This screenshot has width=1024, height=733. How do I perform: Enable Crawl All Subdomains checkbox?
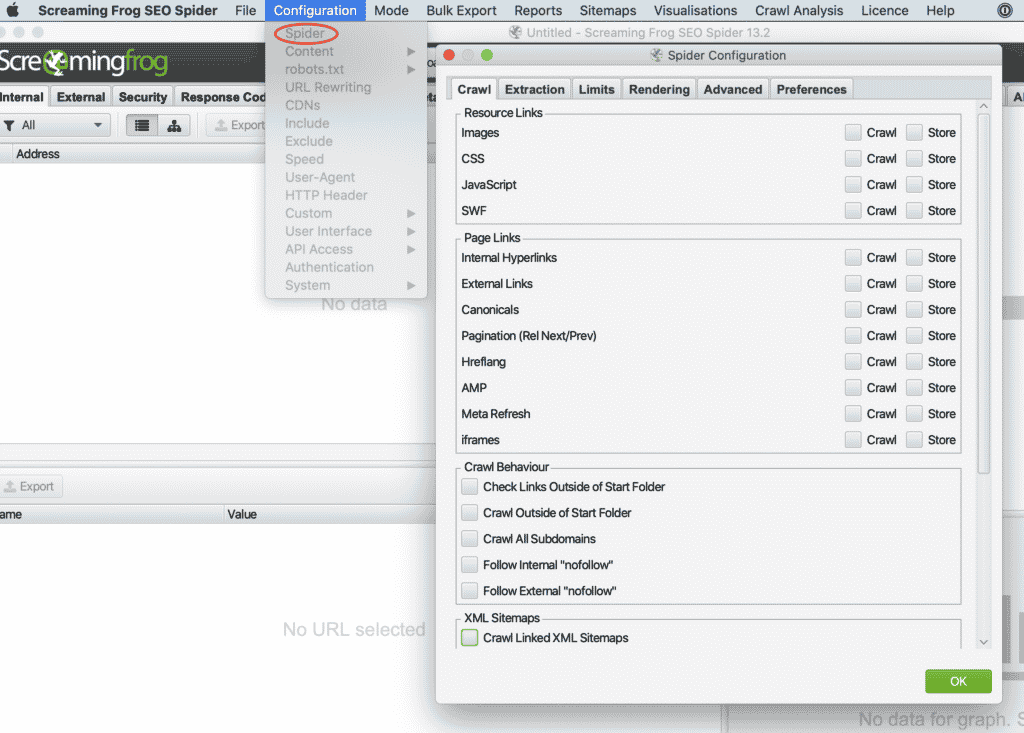tap(470, 539)
